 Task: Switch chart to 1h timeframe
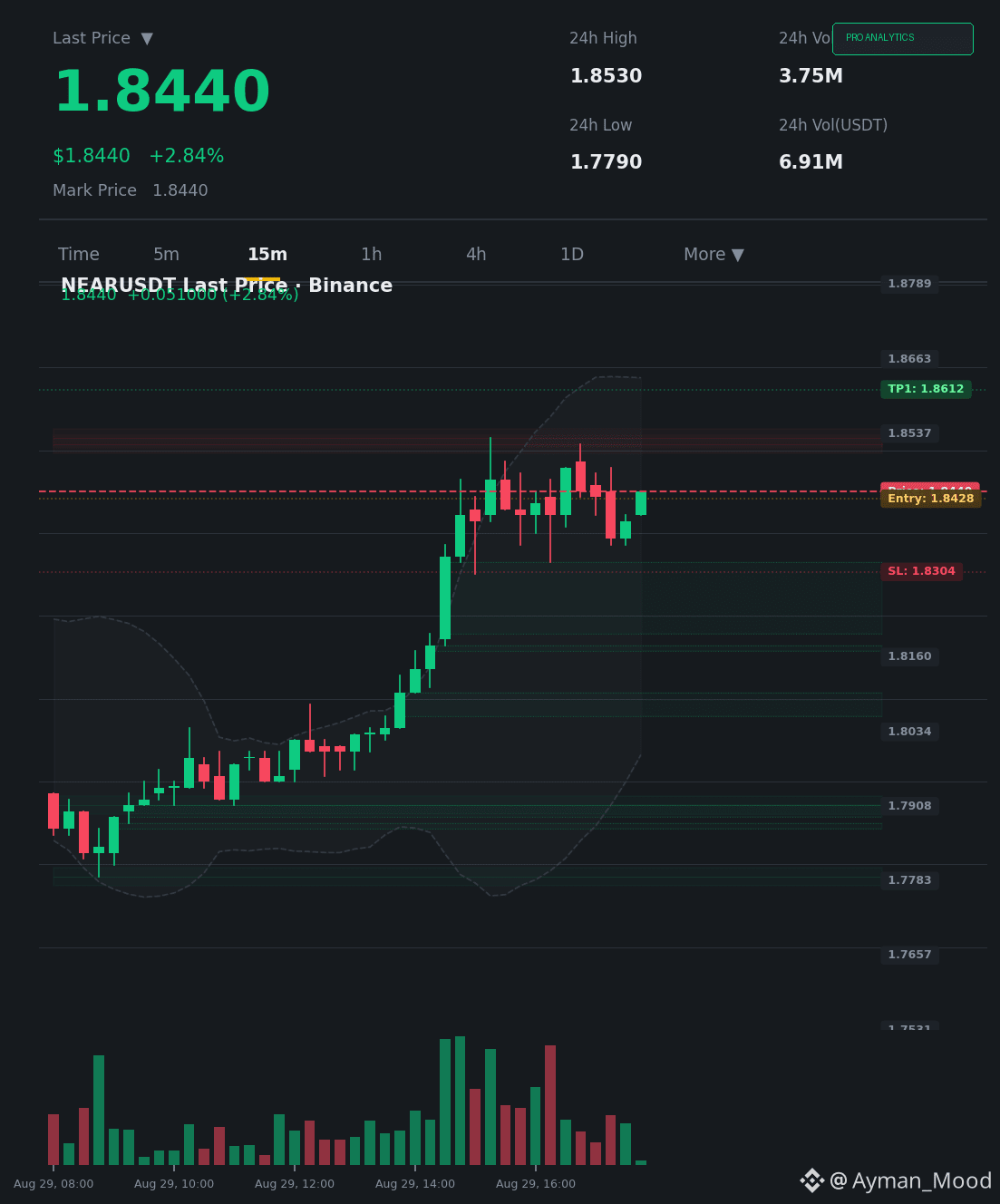(x=372, y=255)
